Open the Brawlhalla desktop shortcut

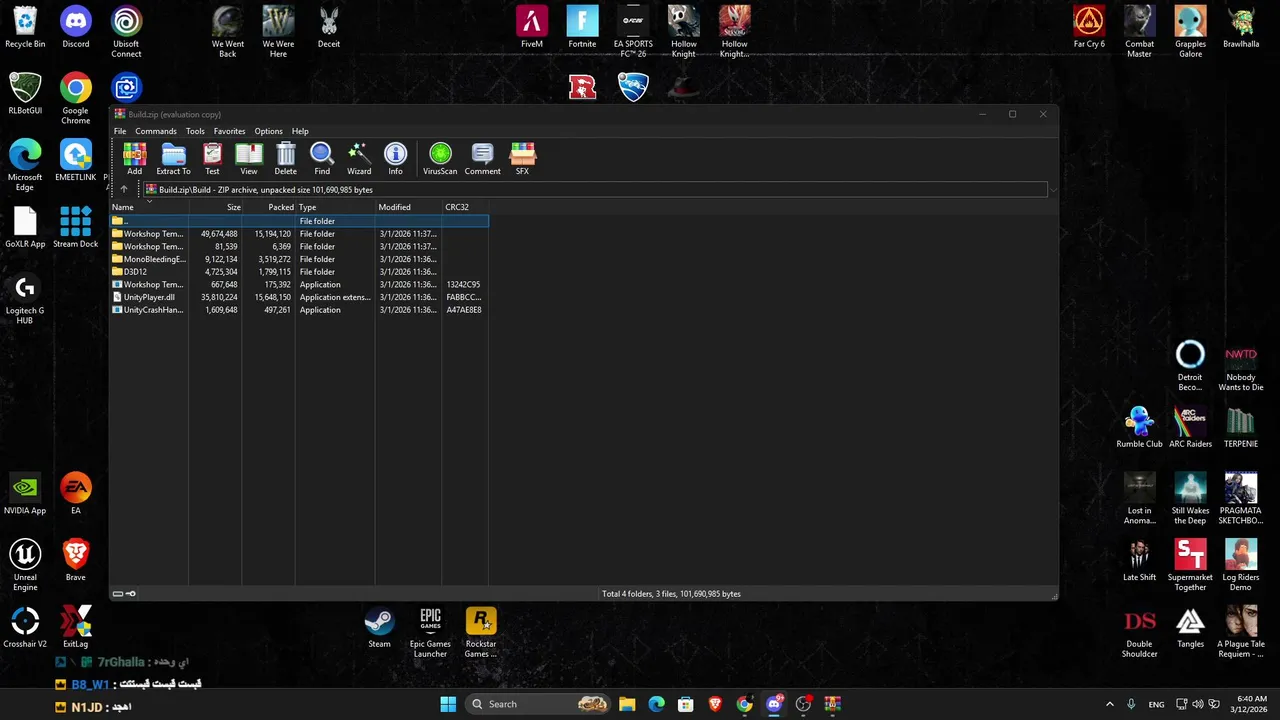1241,28
